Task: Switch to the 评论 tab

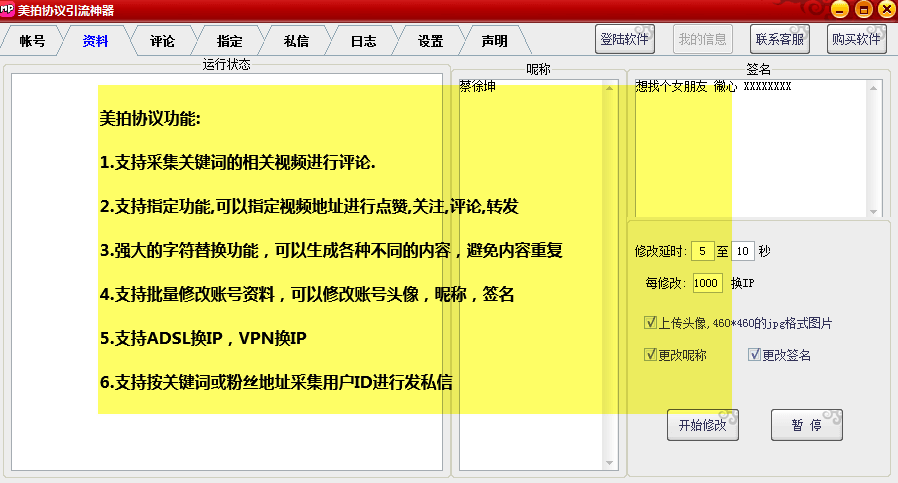Action: click(x=162, y=41)
